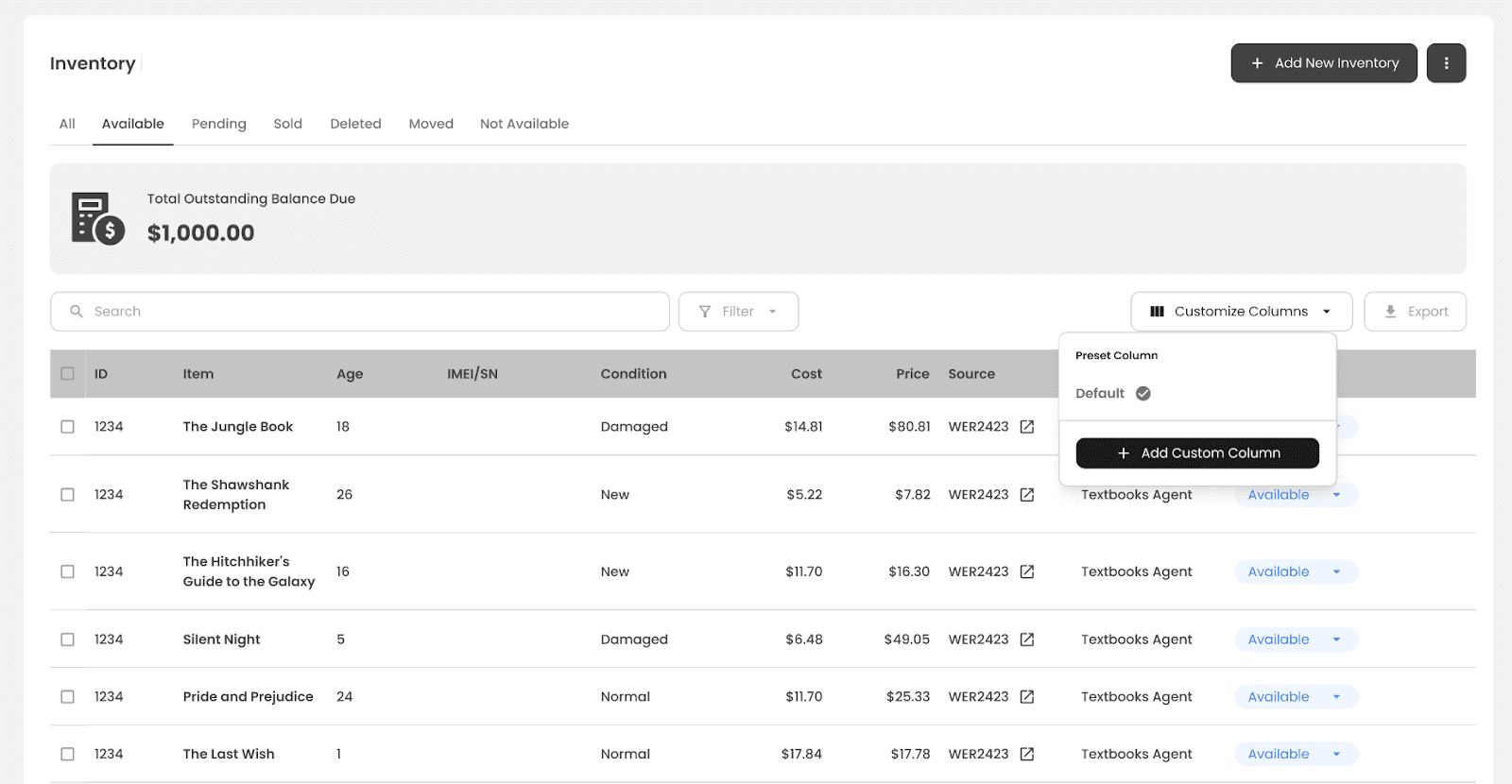Click Add New Inventory button
1512x784 pixels.
pyautogui.click(x=1324, y=63)
